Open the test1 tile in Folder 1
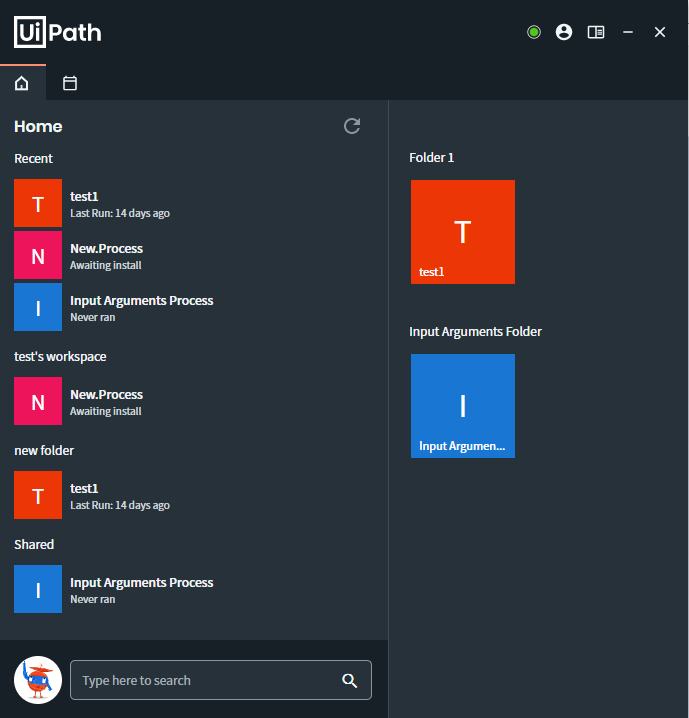This screenshot has height=718, width=689. (463, 232)
